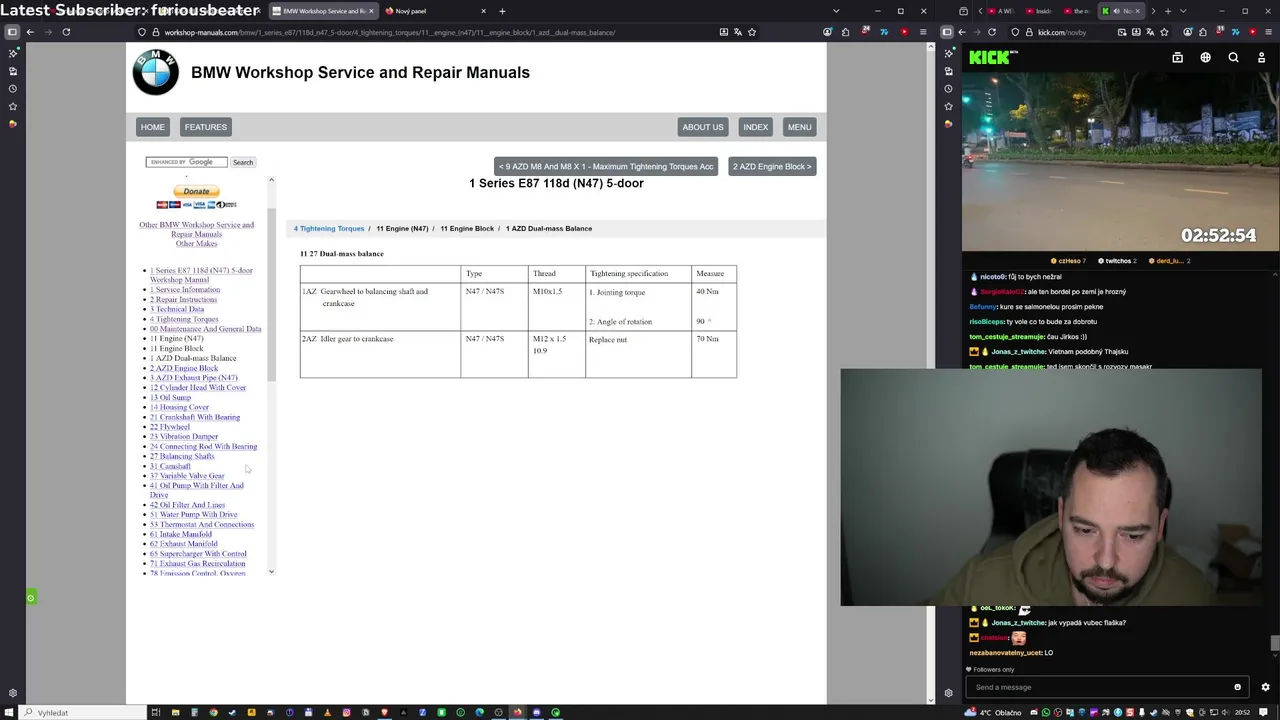Open Kick browse streams icon
The width and height of the screenshot is (1280, 720).
1177,58
